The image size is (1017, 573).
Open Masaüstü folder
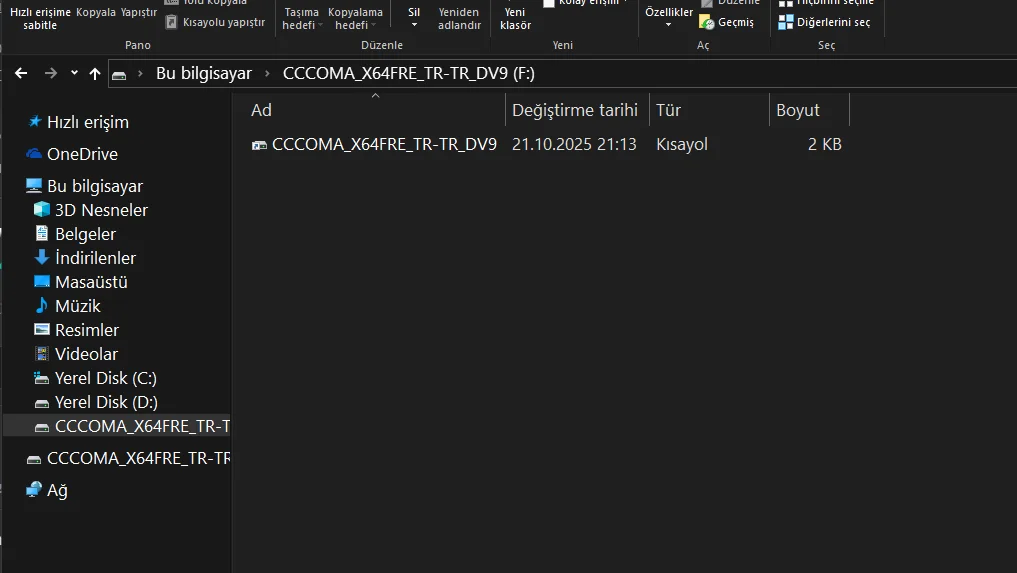[91, 282]
